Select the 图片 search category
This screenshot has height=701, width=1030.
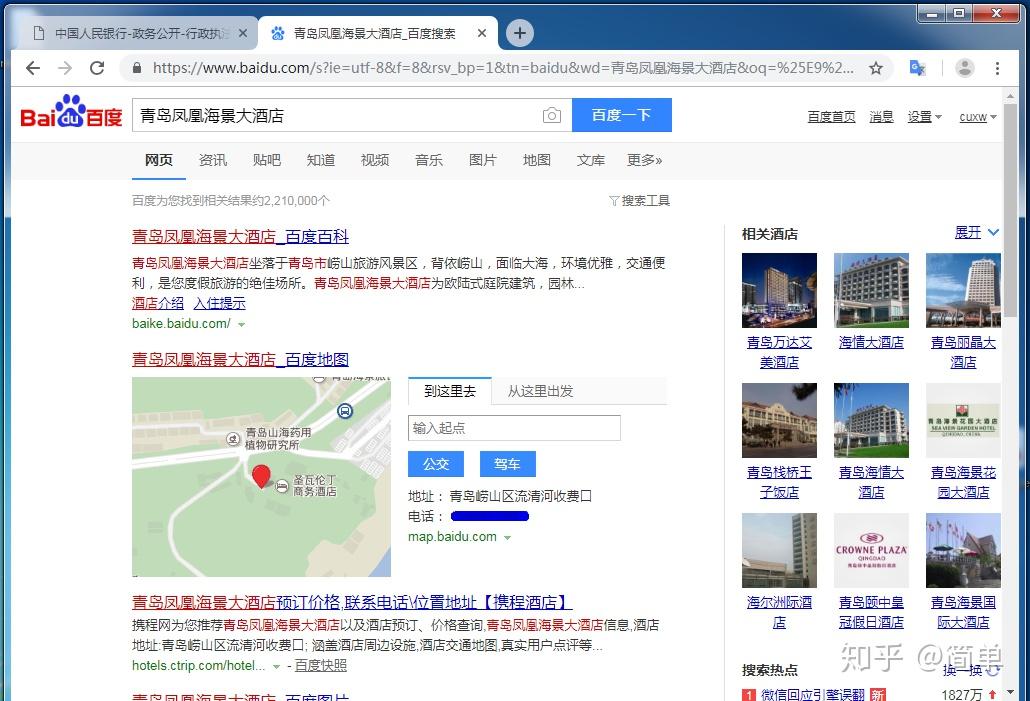click(x=483, y=160)
